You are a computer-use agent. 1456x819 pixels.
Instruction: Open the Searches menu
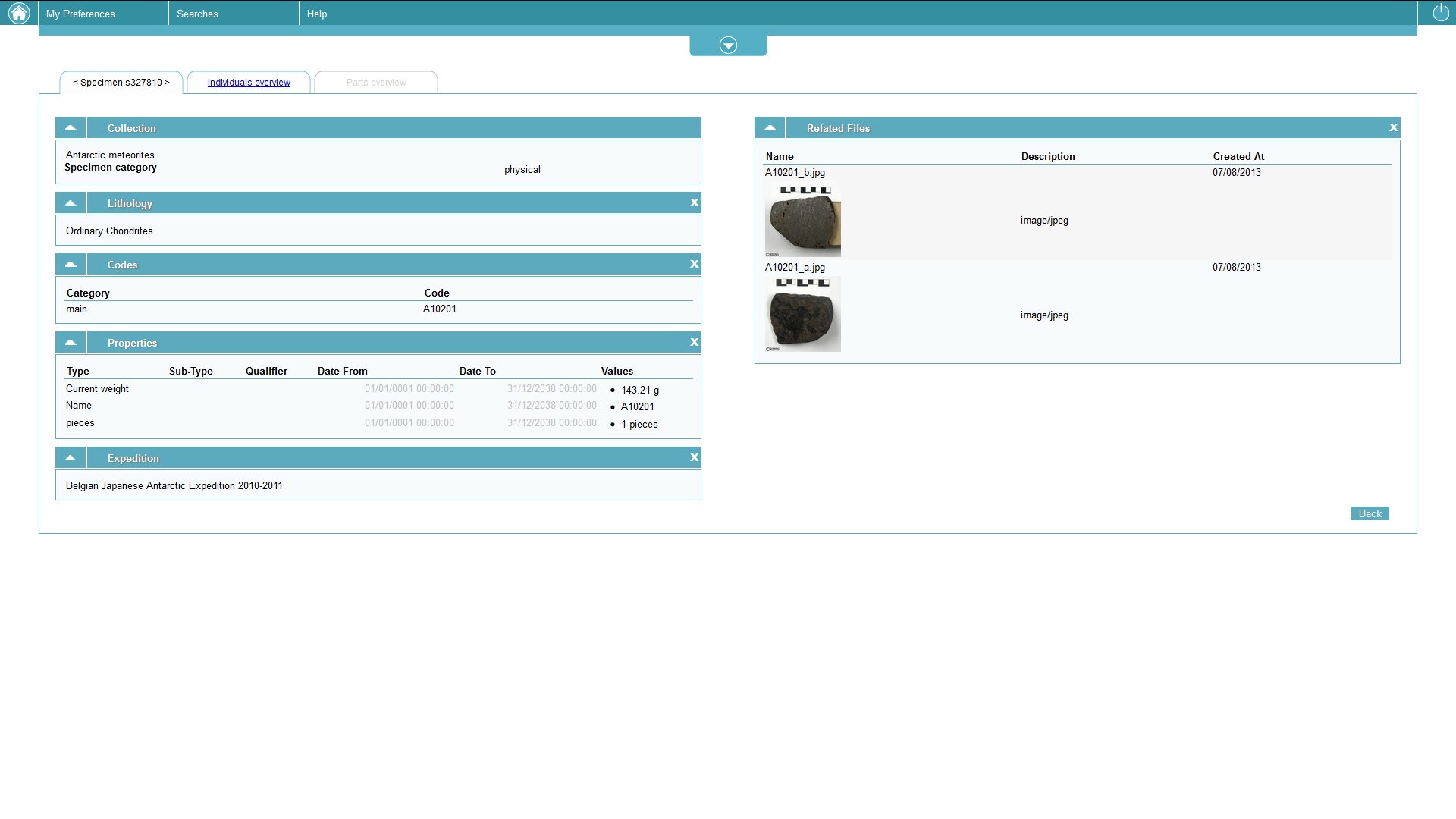(197, 14)
